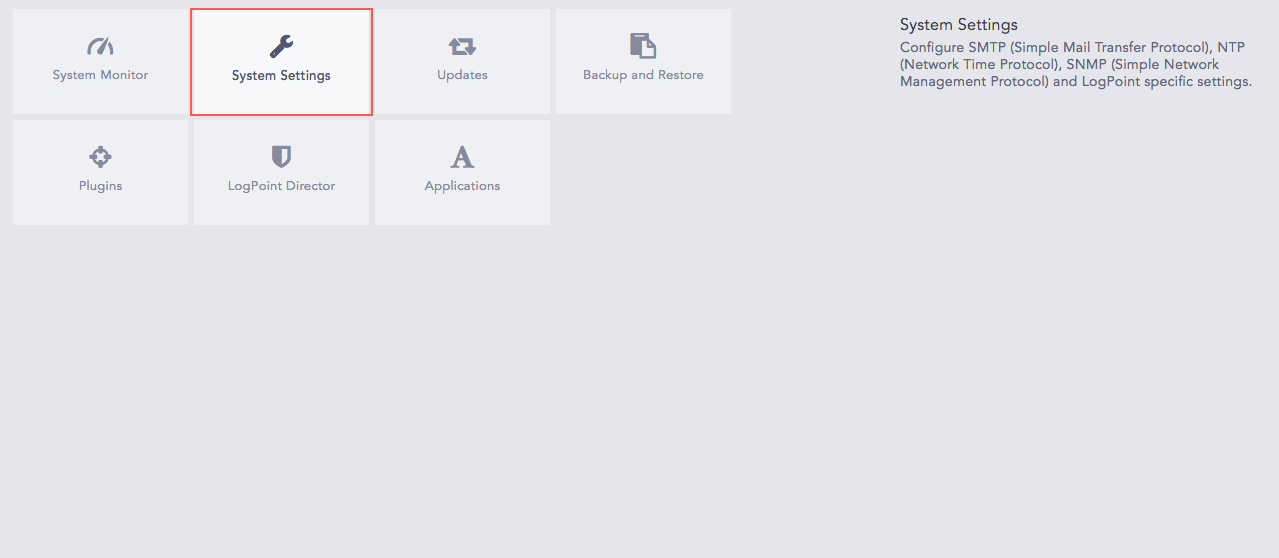Click the SMTP, NTP, SNMP description paragraph
Viewport: 1279px width, 558px height.
pos(1076,65)
